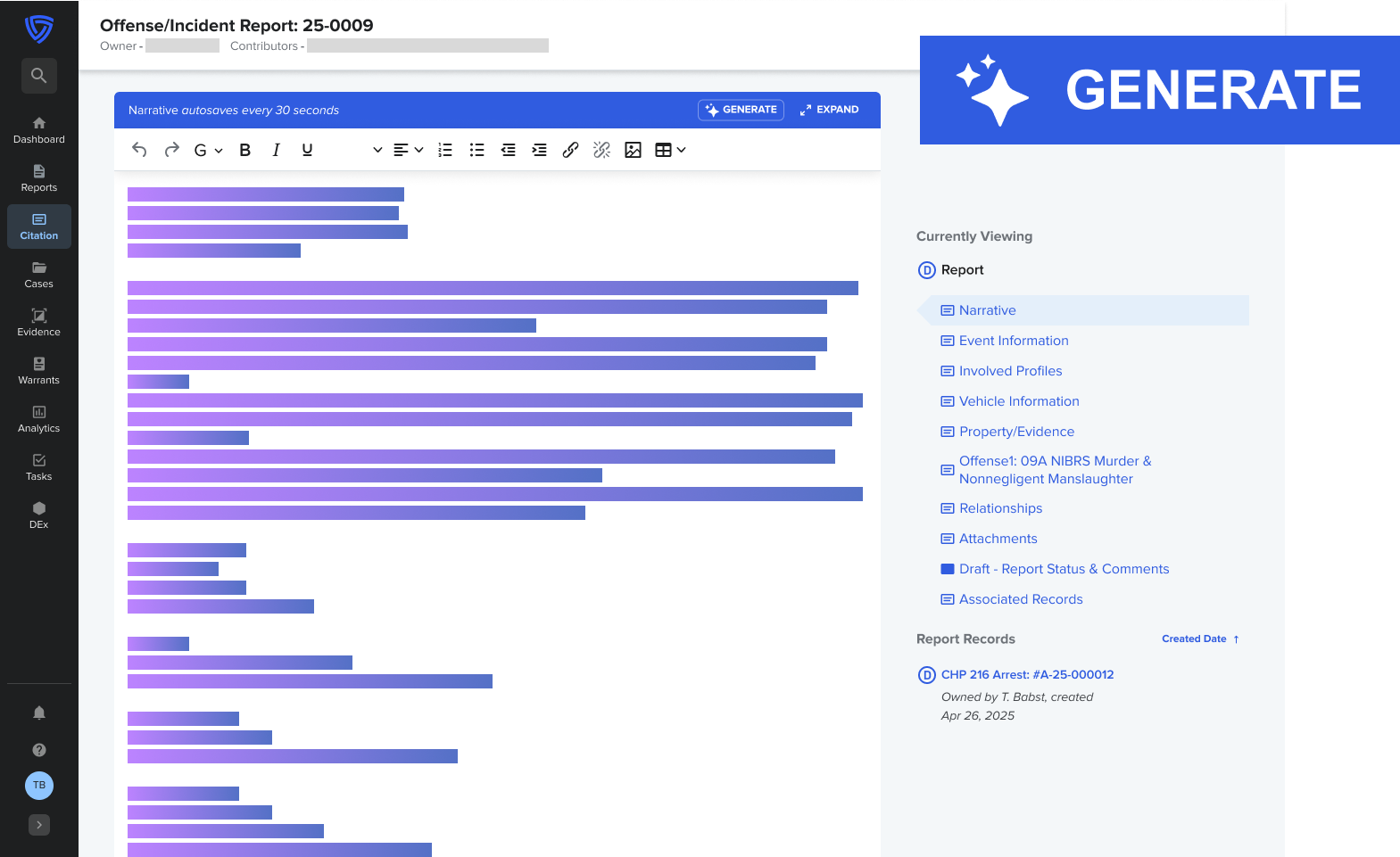Jump to the Vehicle Information section
This screenshot has width=1400, height=857.
click(1019, 401)
